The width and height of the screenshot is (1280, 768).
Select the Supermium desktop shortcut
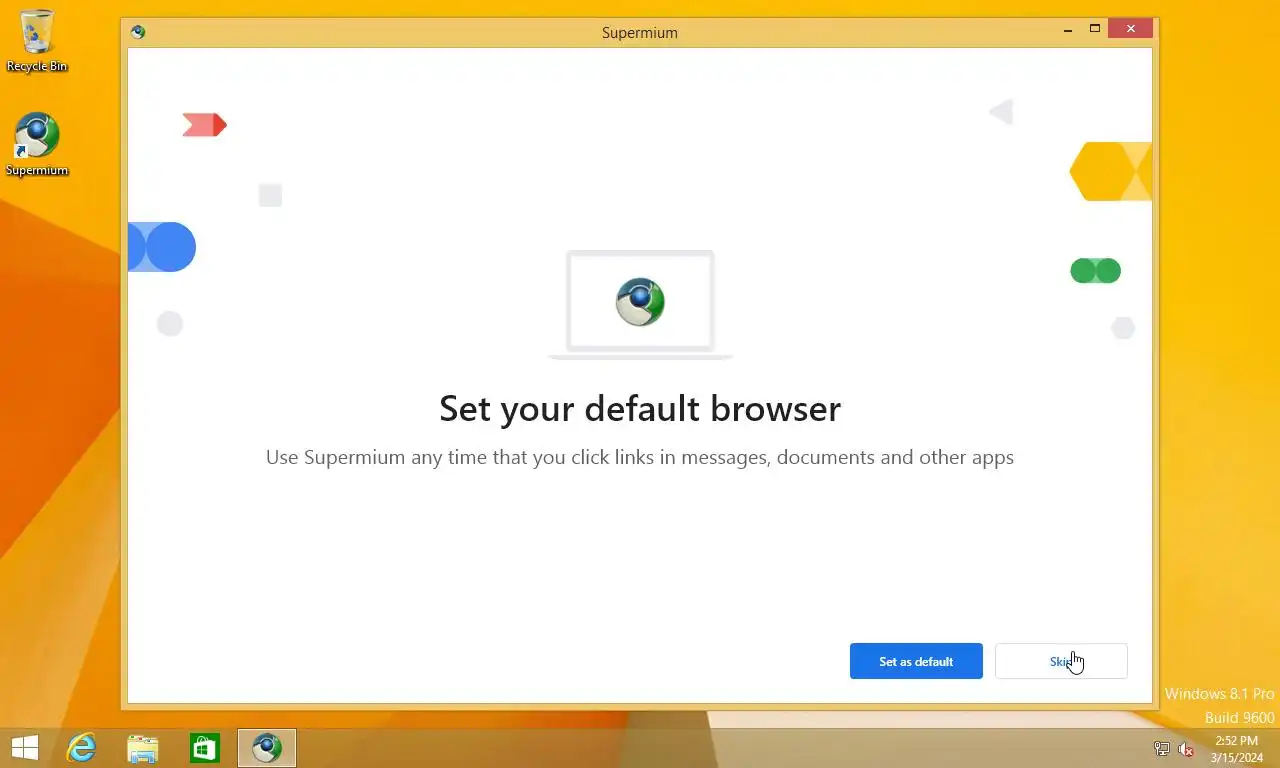37,145
